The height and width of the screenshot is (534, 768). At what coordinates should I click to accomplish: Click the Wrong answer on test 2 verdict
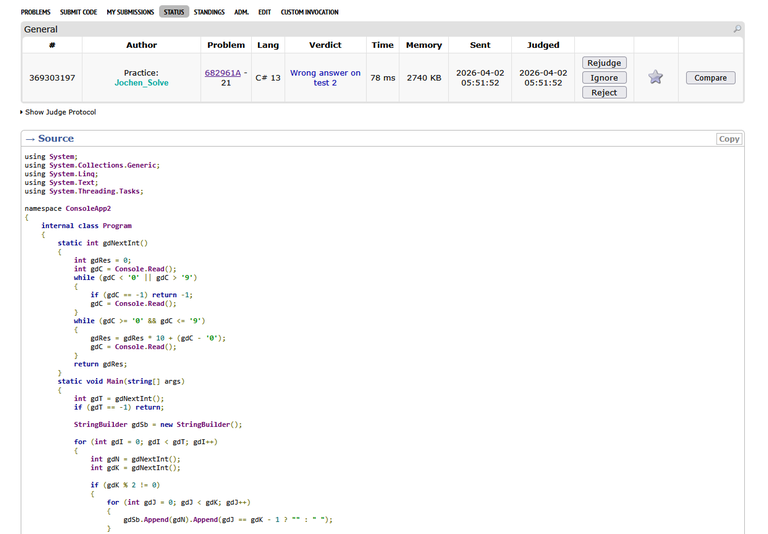325,77
